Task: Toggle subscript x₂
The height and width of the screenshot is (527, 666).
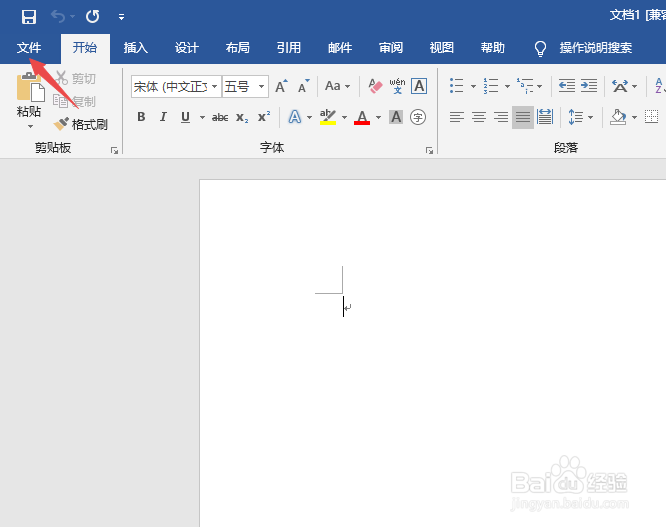Action: click(242, 117)
